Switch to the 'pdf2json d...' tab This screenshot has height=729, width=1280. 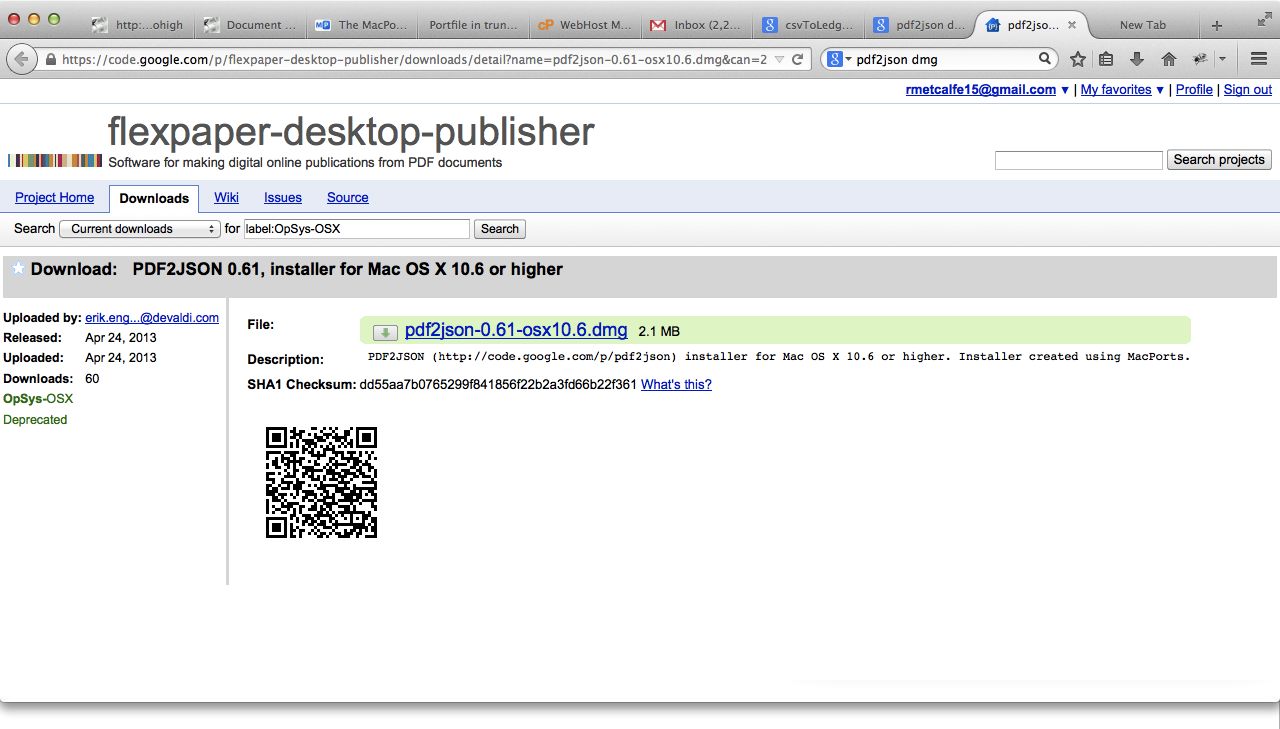(x=920, y=25)
